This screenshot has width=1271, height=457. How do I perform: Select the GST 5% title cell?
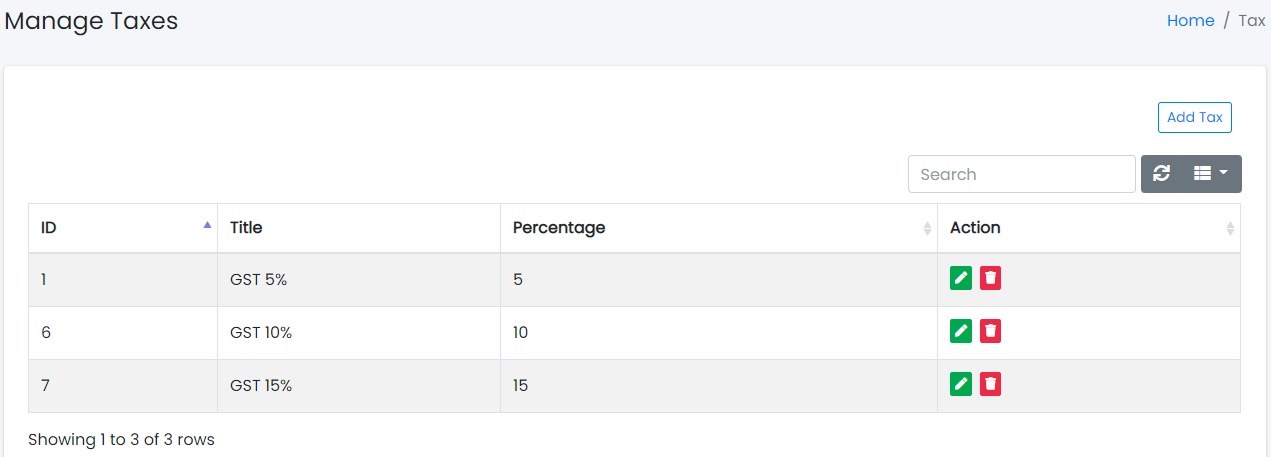click(x=258, y=280)
